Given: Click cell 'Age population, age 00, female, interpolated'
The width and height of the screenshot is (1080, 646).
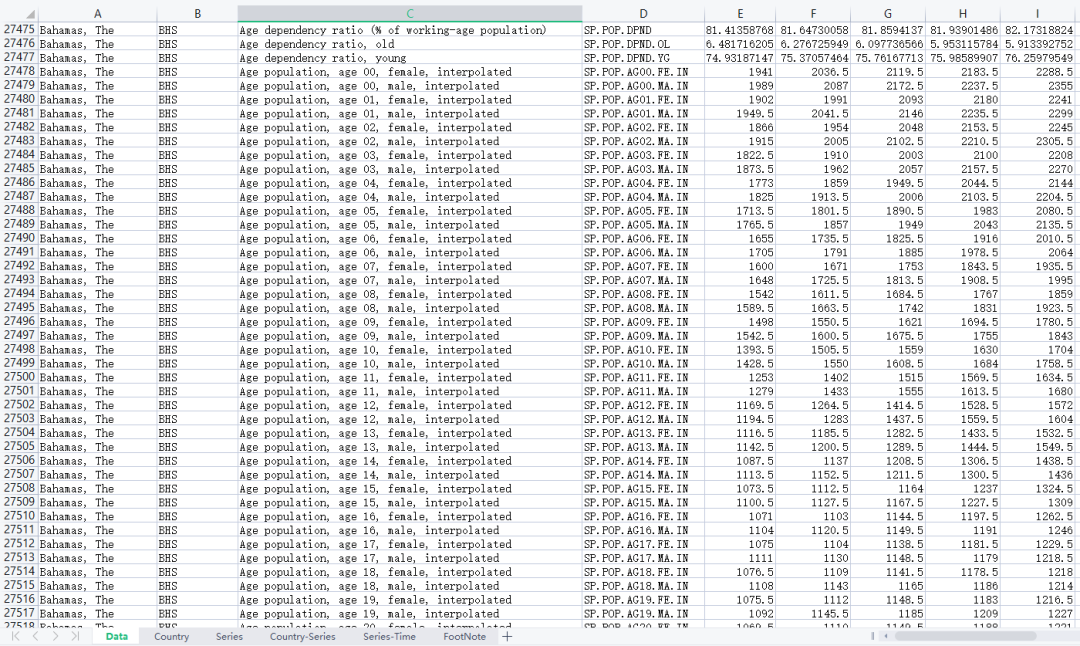Looking at the screenshot, I should tap(410, 72).
